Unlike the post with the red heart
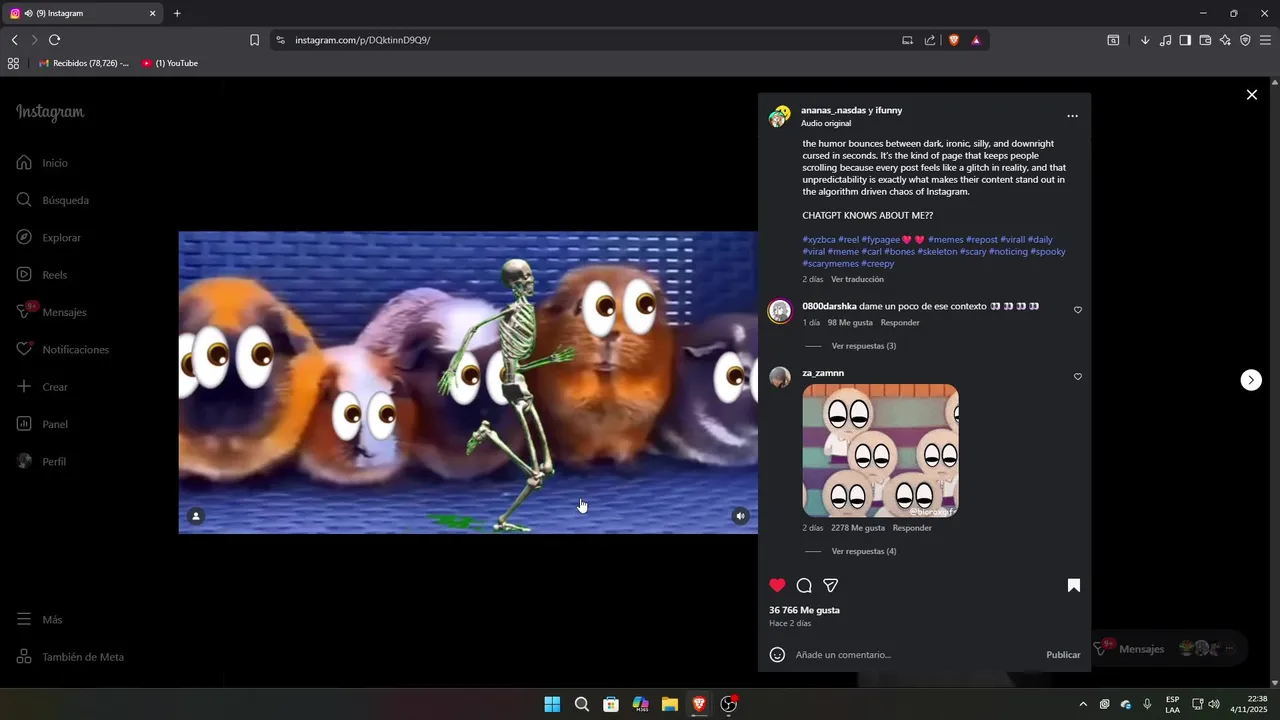Screen dimensions: 1280x720 tap(777, 585)
